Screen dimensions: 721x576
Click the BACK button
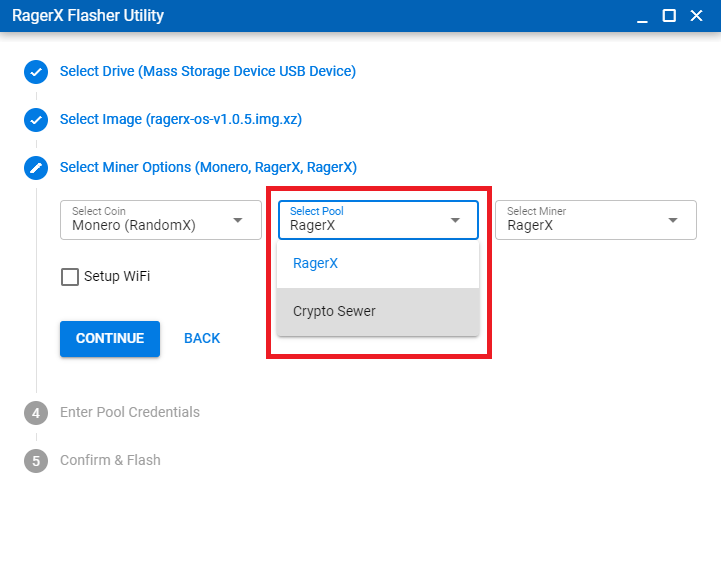[202, 339]
